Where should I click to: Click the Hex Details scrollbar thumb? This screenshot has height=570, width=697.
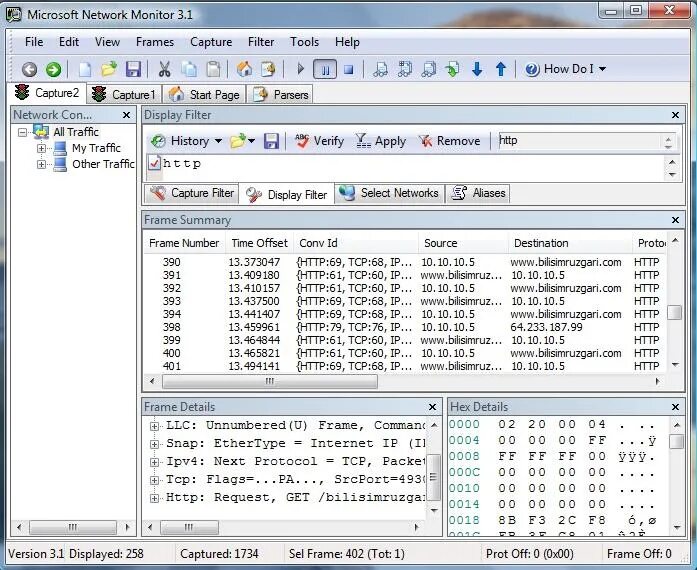[x=677, y=442]
